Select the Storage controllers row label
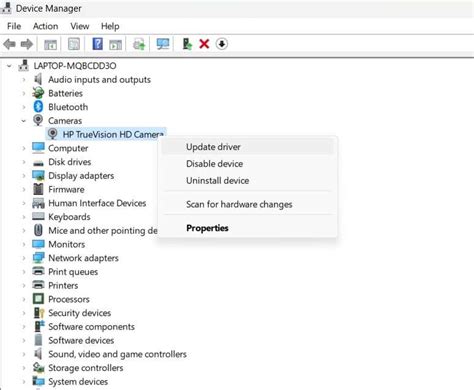 click(86, 368)
